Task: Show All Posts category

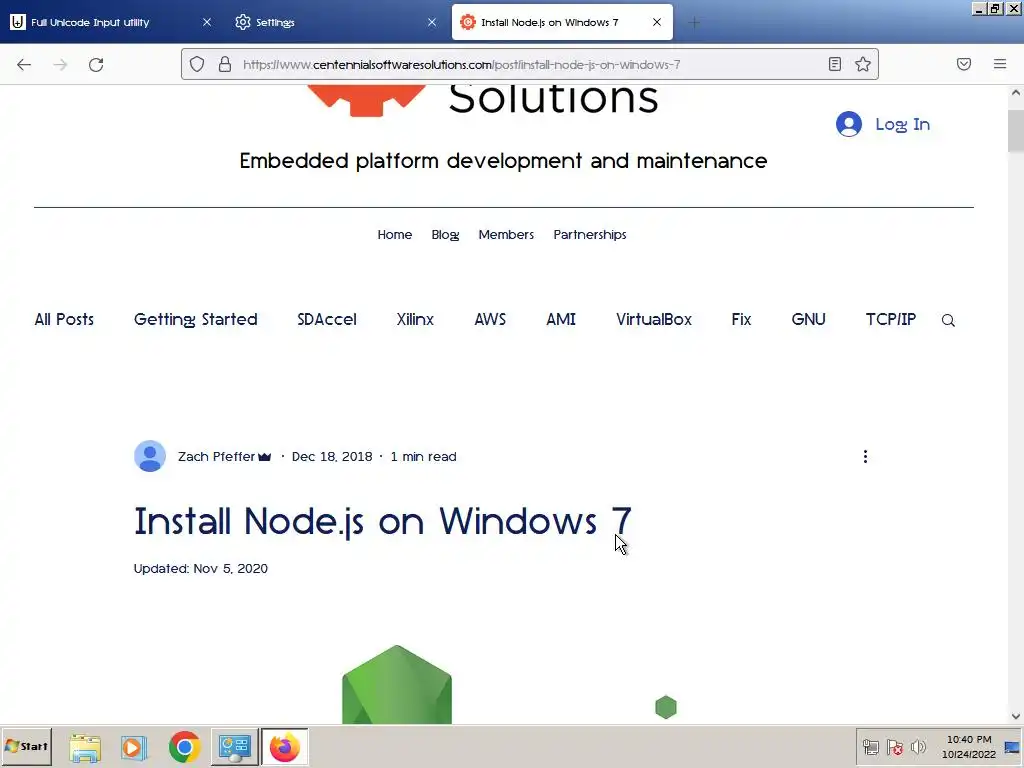Action: (64, 319)
